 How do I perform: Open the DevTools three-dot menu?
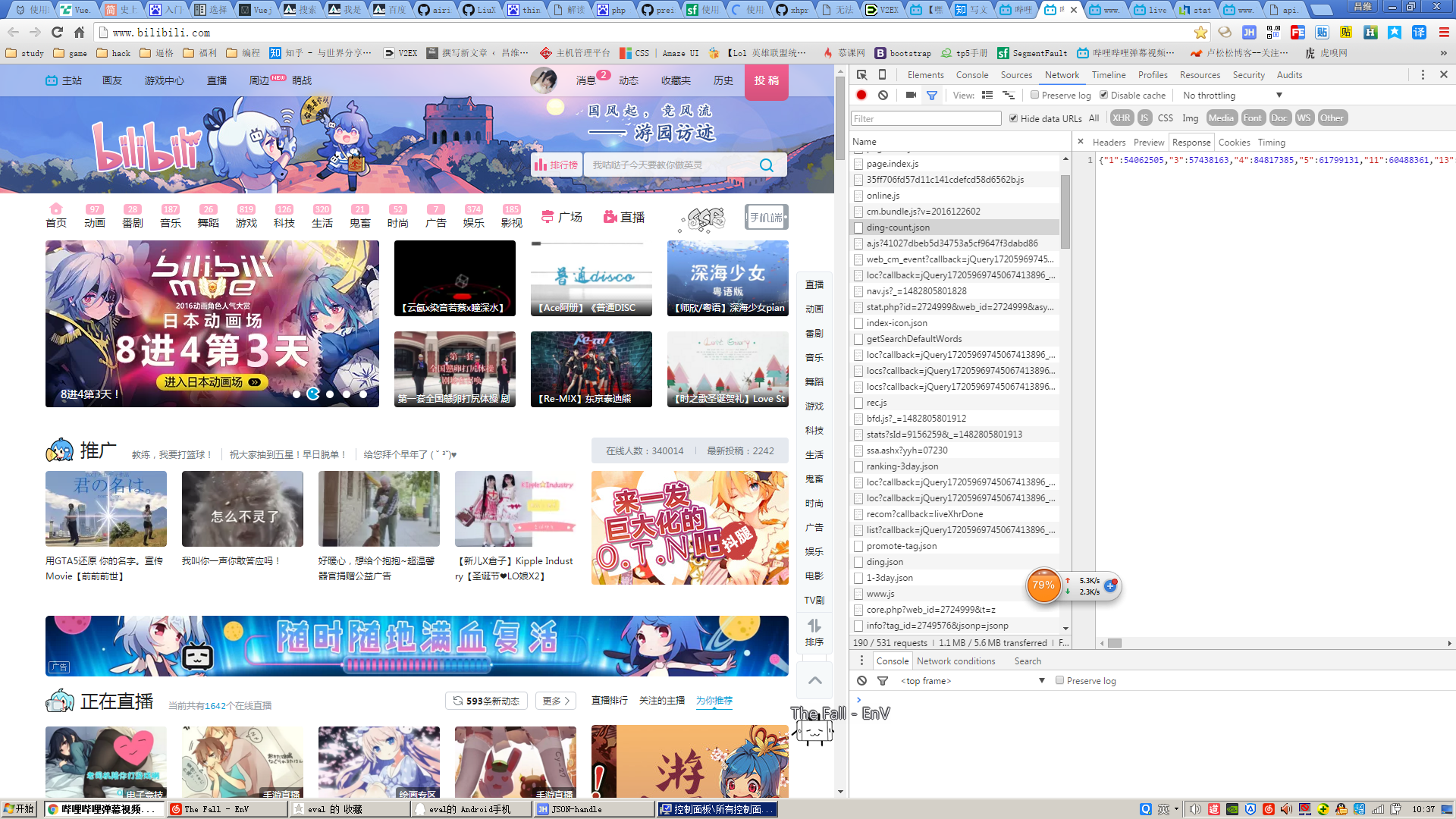[1423, 74]
